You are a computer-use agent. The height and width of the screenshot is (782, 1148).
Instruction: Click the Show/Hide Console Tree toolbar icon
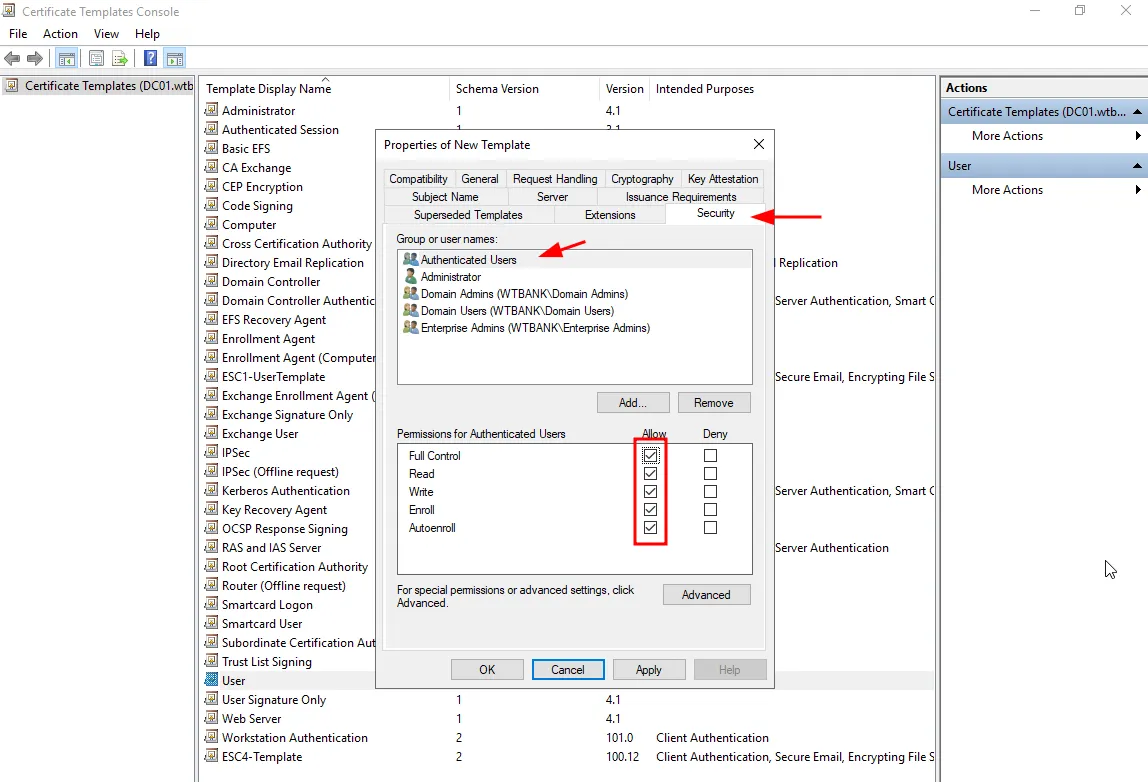point(67,59)
